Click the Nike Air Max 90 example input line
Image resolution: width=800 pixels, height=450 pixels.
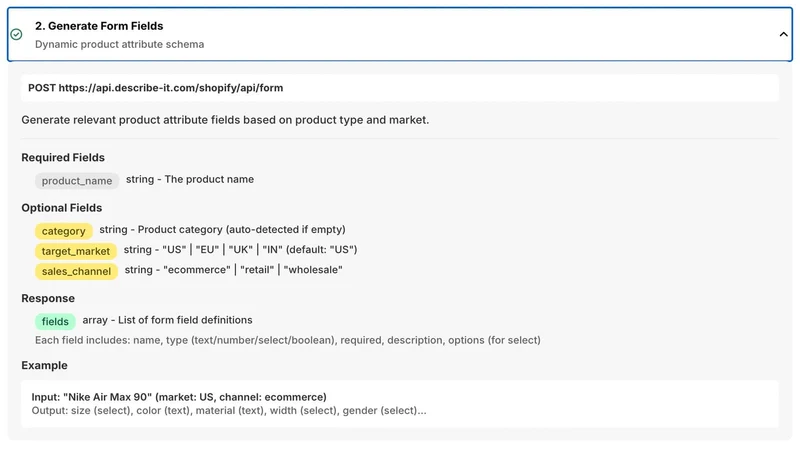179,397
